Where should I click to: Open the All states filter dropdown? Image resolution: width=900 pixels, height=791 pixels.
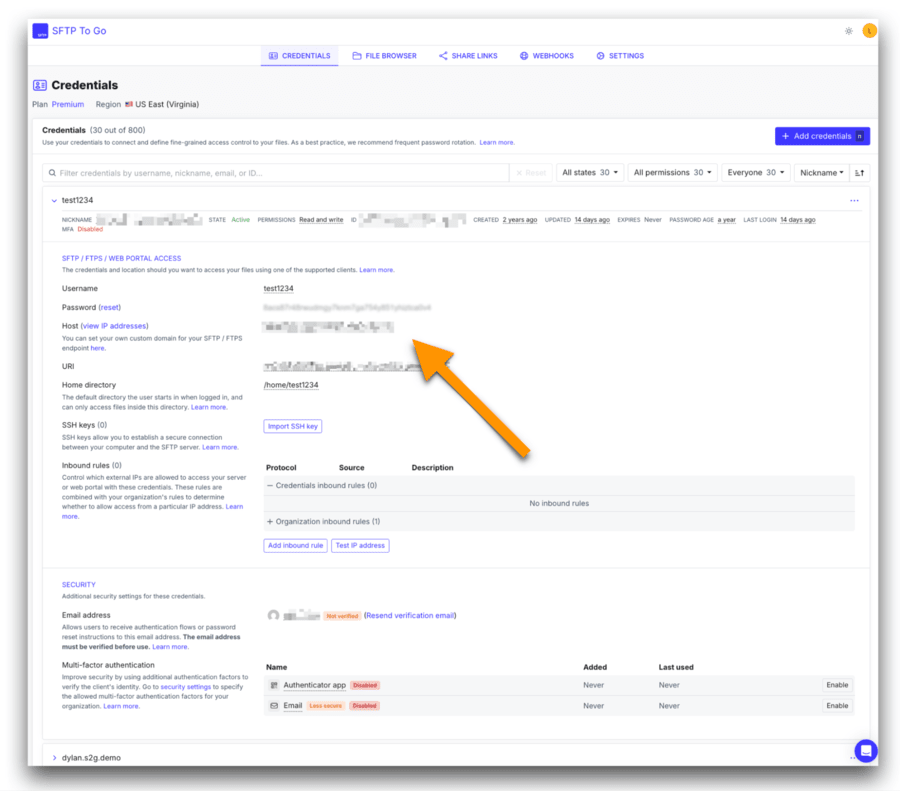click(x=590, y=173)
